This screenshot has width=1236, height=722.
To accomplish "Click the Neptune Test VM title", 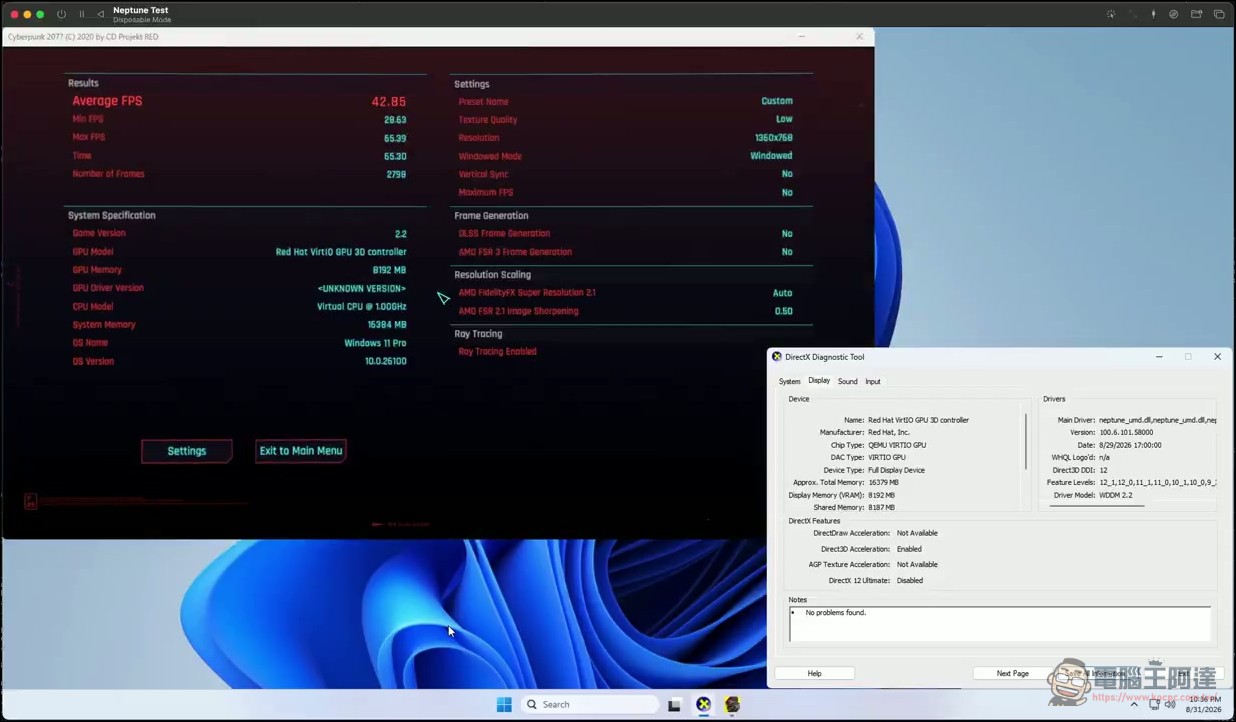I will (x=140, y=10).
